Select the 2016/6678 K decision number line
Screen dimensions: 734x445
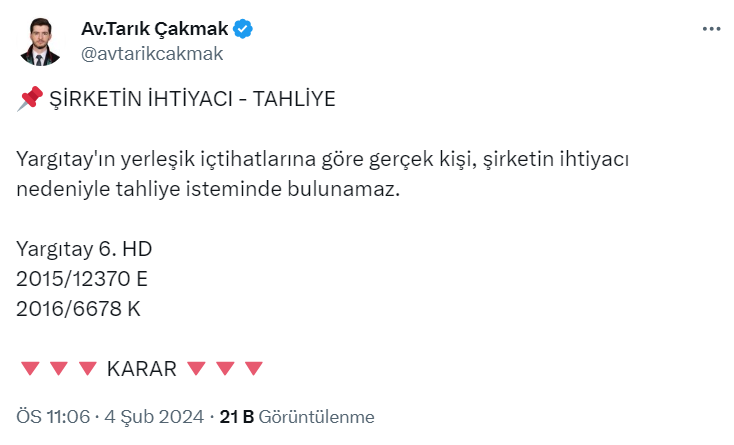(x=78, y=309)
